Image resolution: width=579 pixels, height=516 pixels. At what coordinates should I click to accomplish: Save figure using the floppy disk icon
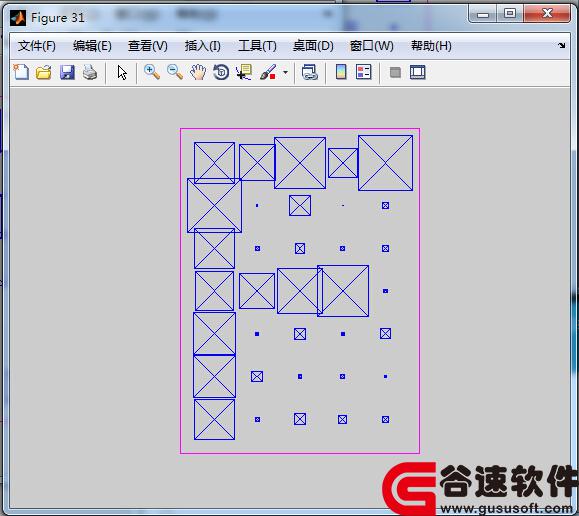pos(67,72)
